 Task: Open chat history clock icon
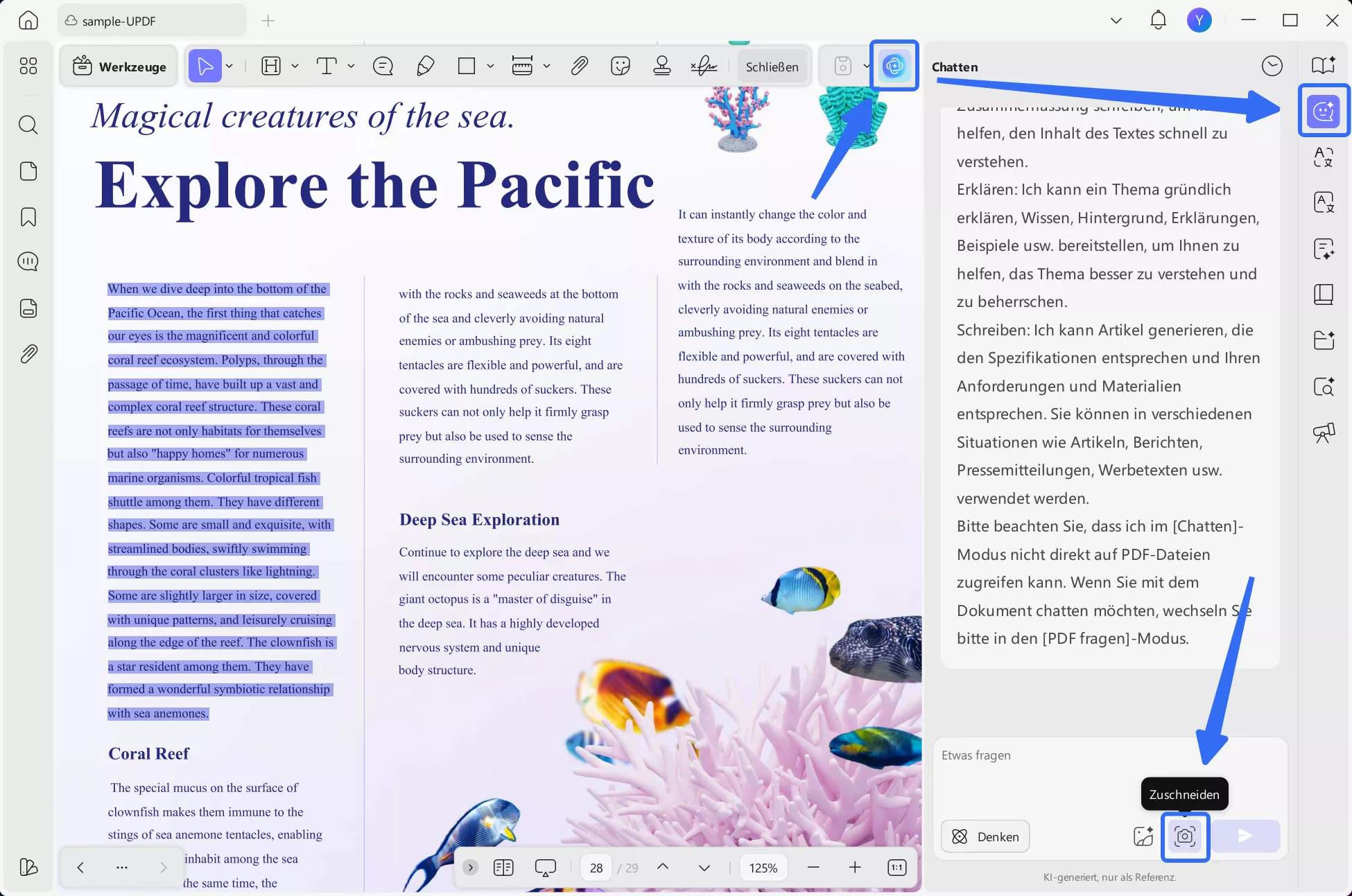pos(1272,67)
